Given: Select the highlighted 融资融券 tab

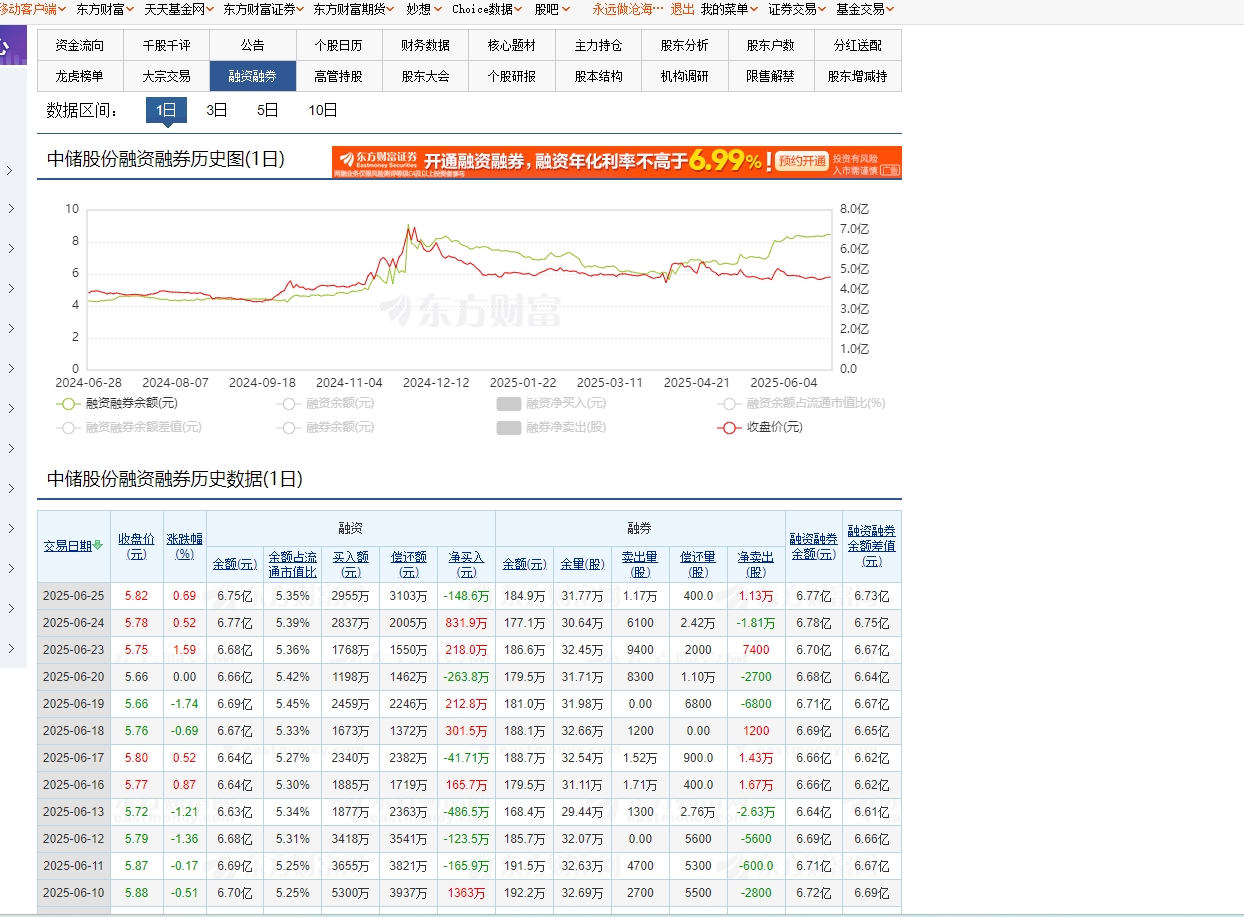Looking at the screenshot, I should click(253, 76).
